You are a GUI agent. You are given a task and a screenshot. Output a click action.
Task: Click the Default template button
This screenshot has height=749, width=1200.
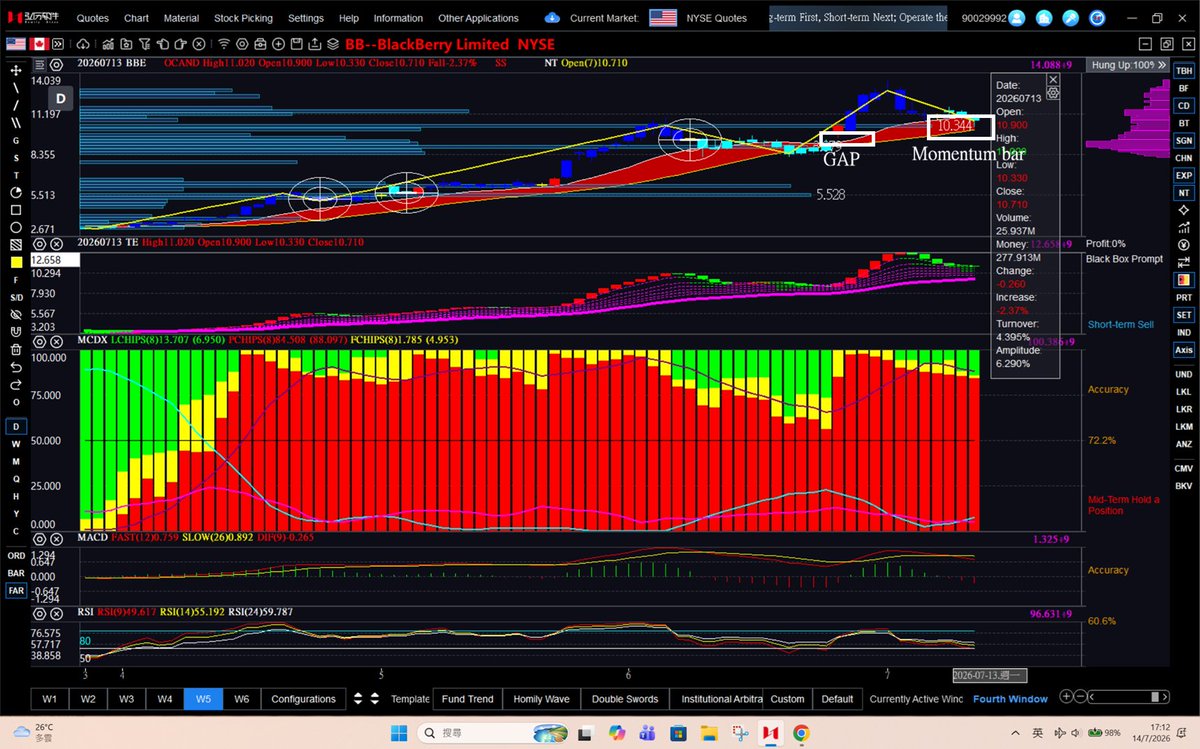837,699
